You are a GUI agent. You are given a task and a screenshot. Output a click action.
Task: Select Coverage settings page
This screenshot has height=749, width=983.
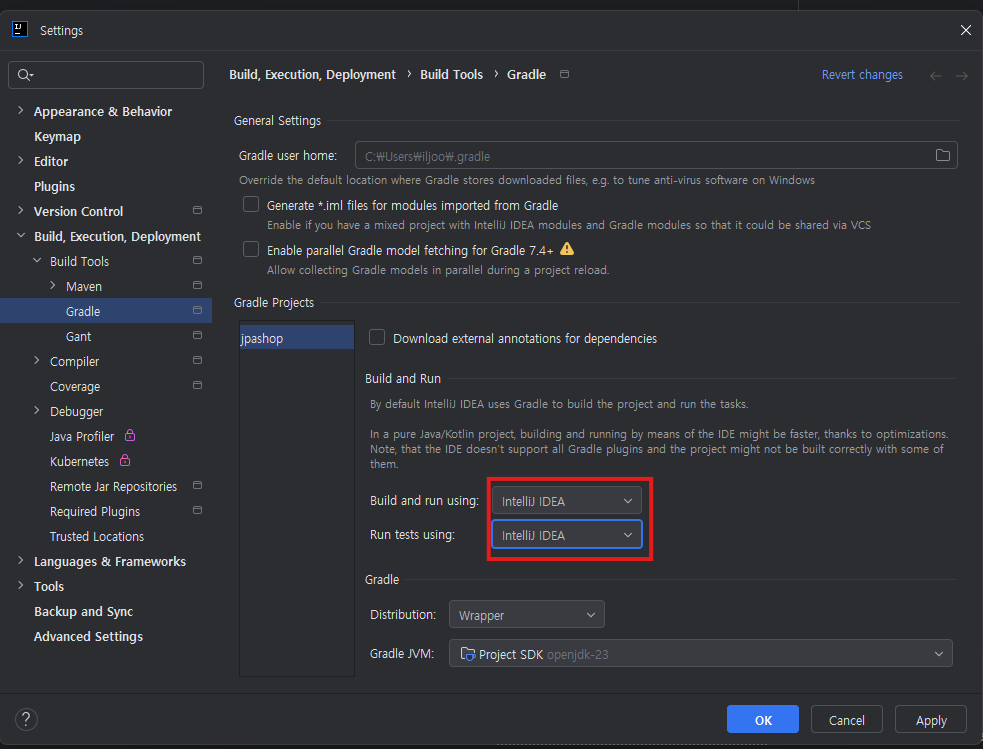pos(75,387)
